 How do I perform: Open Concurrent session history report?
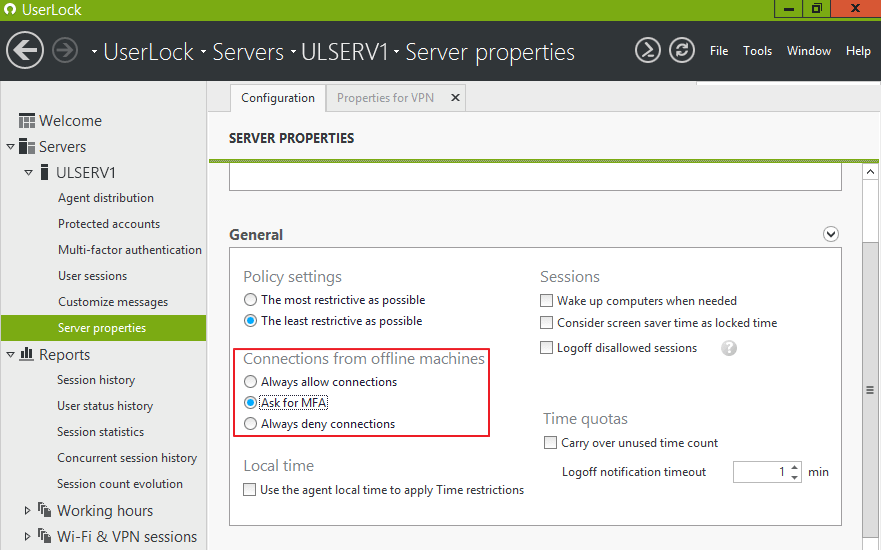coord(127,458)
